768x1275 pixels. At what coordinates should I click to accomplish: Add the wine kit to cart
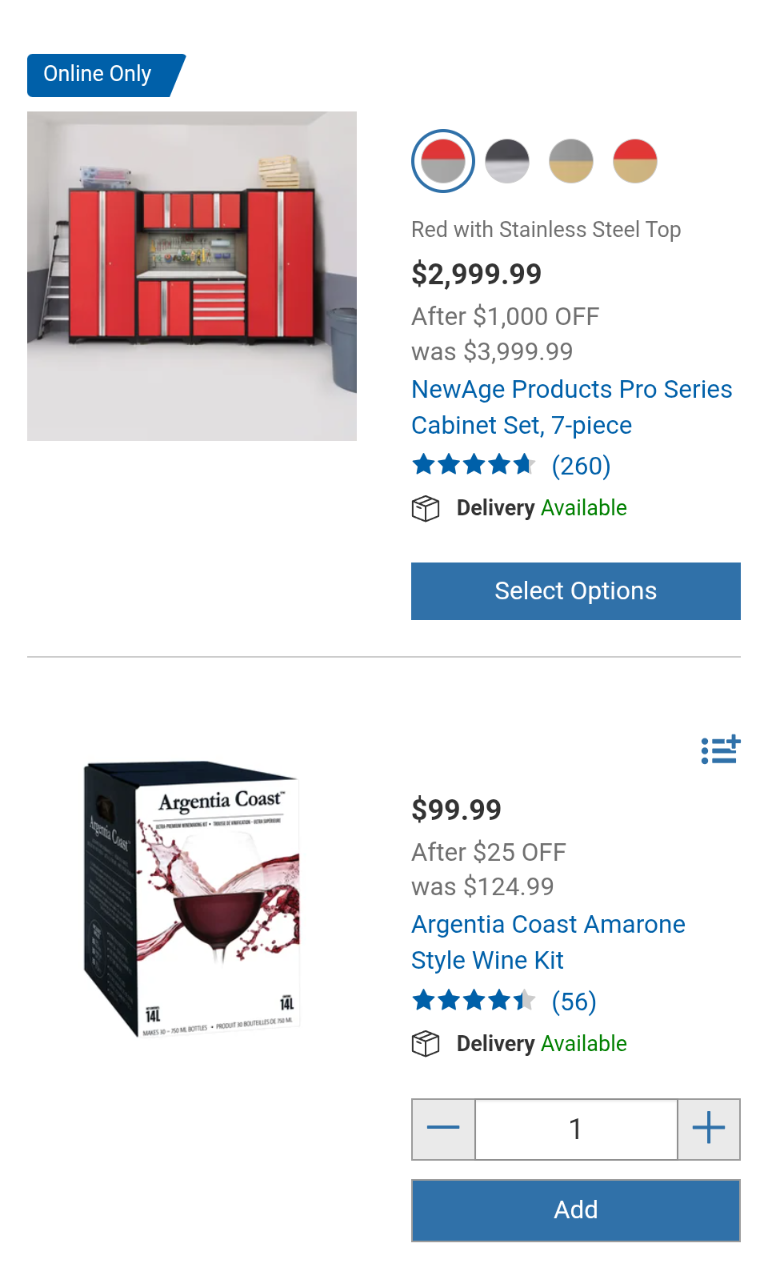point(575,1210)
